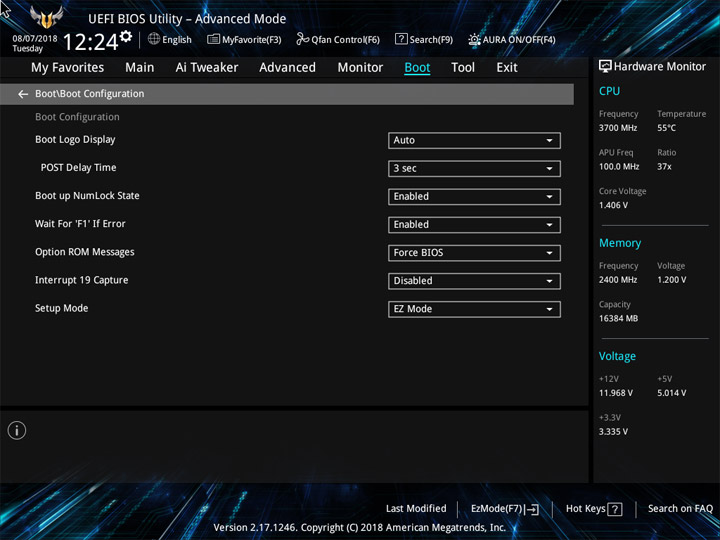The height and width of the screenshot is (540, 720).
Task: Switch to the Main tab
Action: pos(140,68)
